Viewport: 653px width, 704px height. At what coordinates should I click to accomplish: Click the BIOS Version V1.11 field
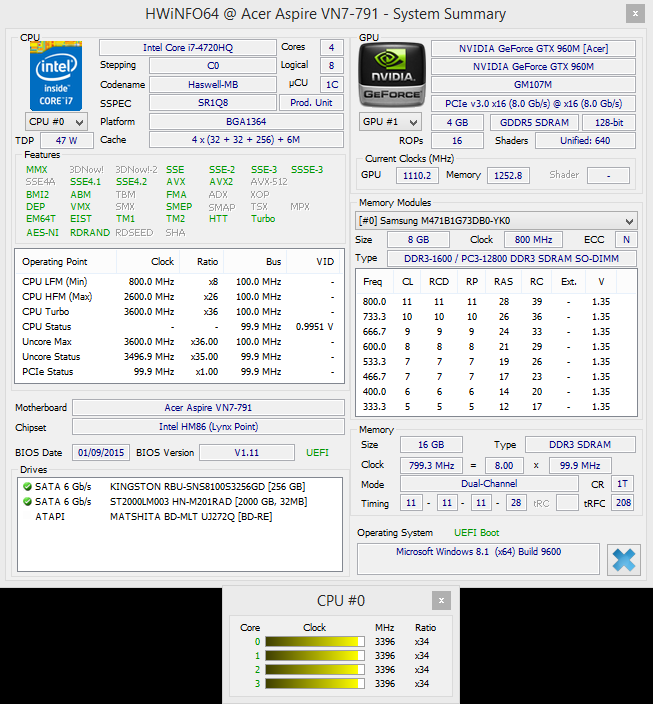[247, 453]
